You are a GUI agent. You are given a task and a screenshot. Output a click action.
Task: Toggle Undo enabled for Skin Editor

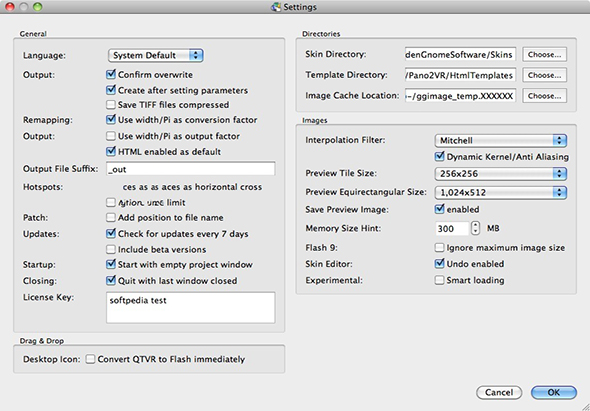439,263
